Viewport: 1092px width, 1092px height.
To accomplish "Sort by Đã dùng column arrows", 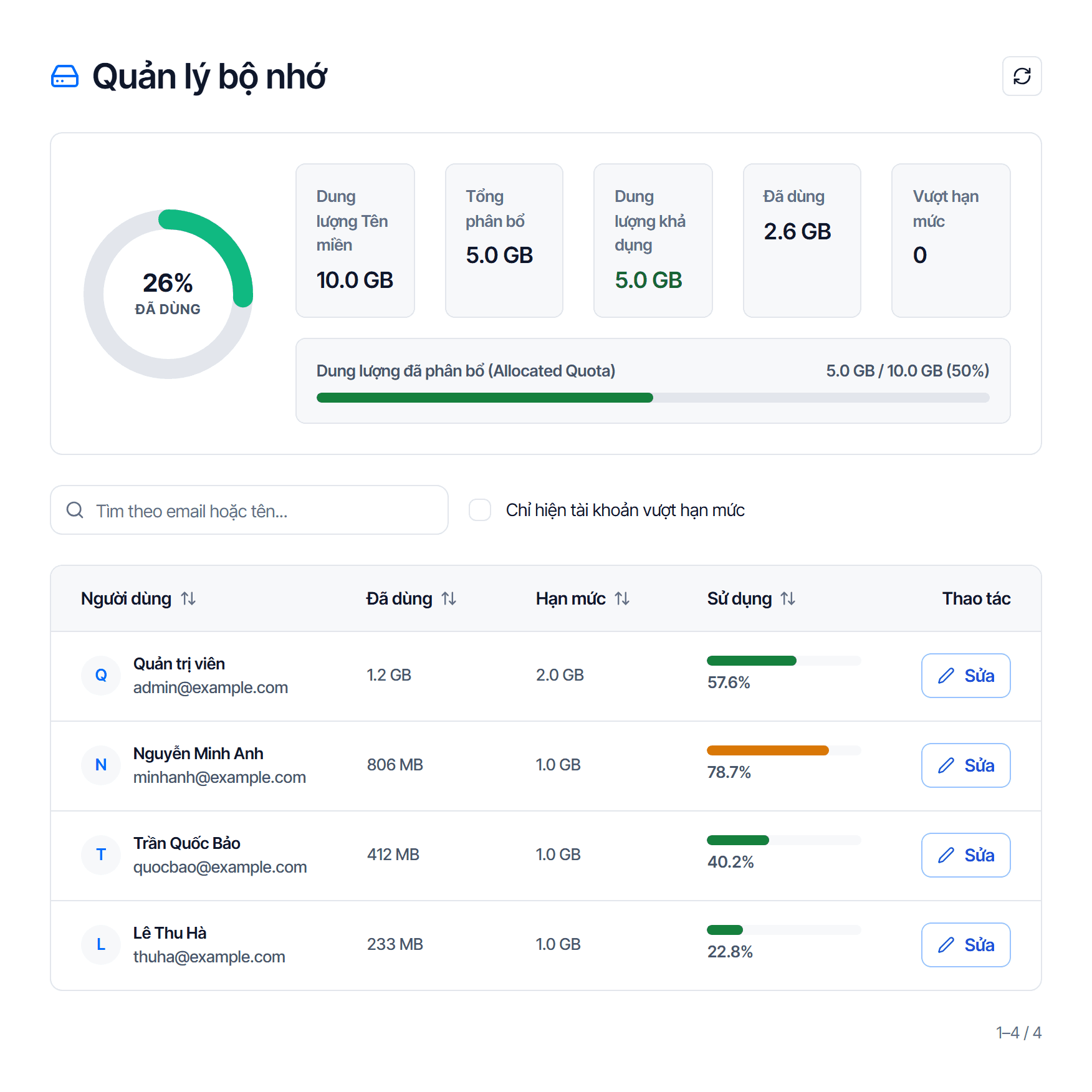I will coord(449,598).
